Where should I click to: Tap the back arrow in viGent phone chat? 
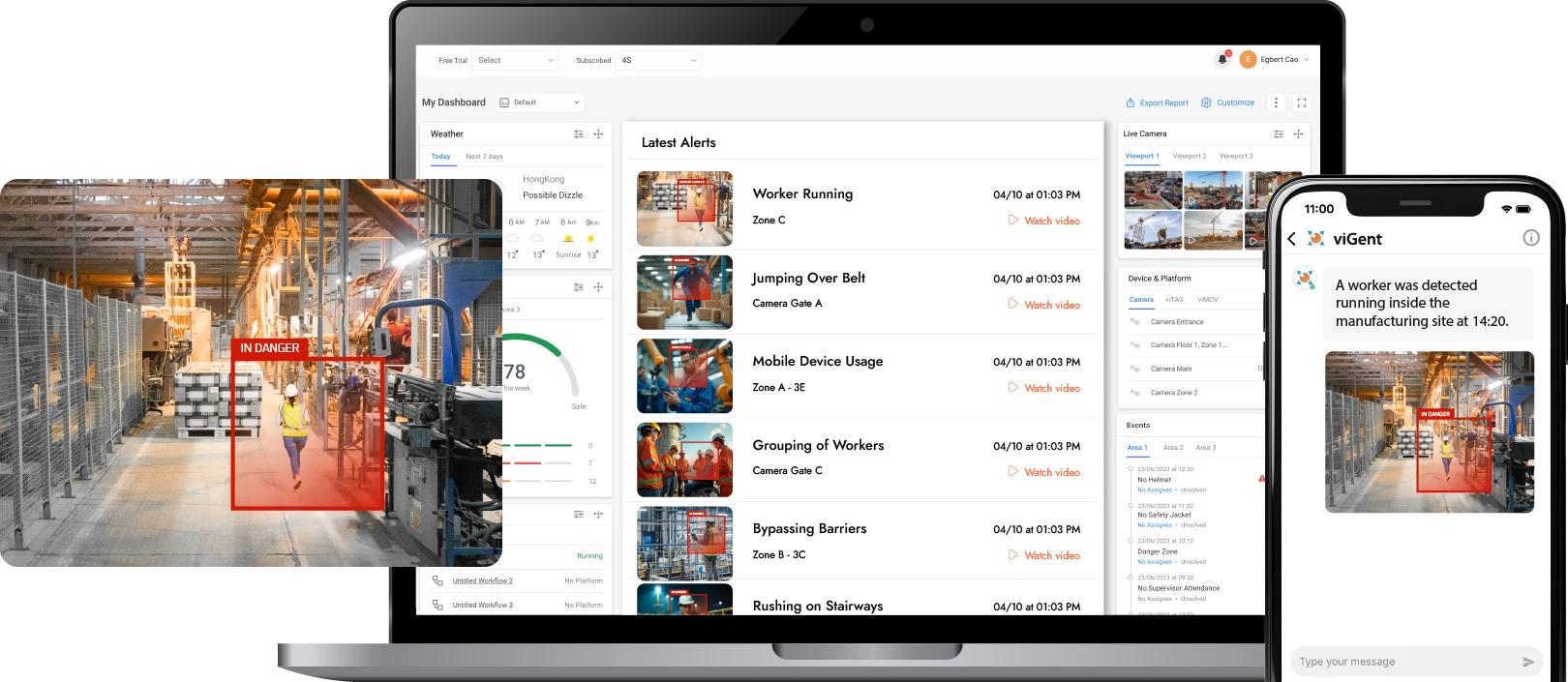coord(1291,239)
